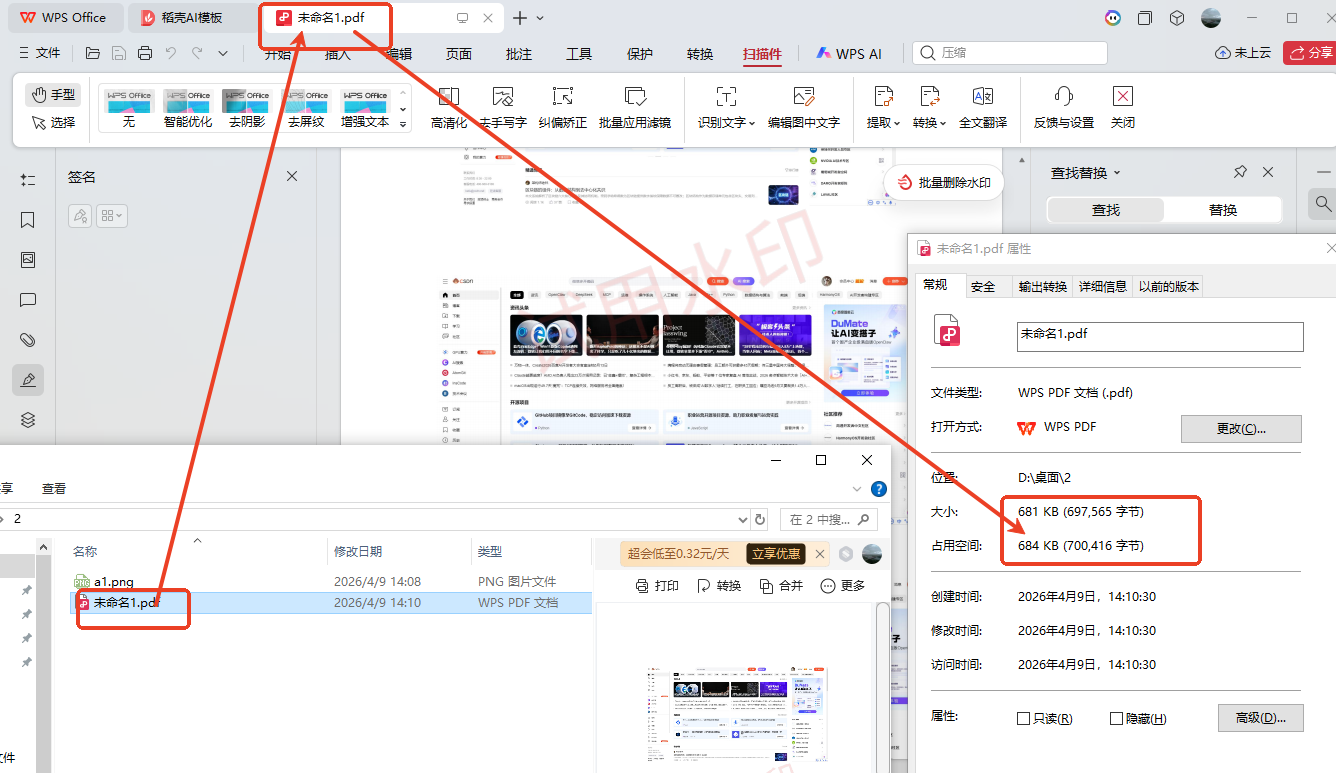Open the comment sidebar icon

pos(28,300)
